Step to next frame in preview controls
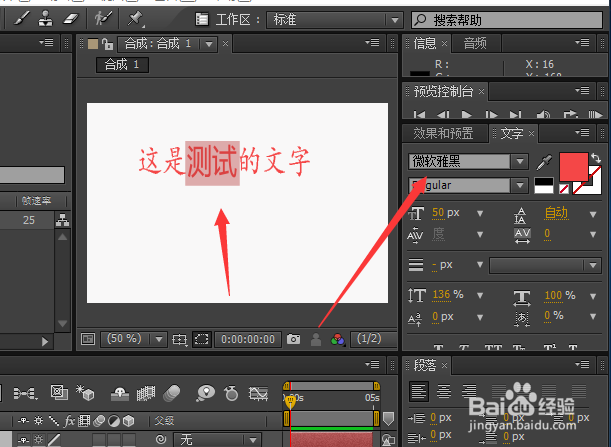 point(491,115)
